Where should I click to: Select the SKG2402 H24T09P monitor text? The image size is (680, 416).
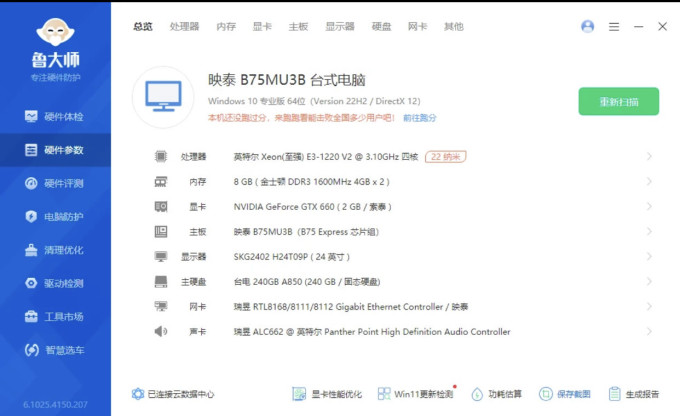291,257
